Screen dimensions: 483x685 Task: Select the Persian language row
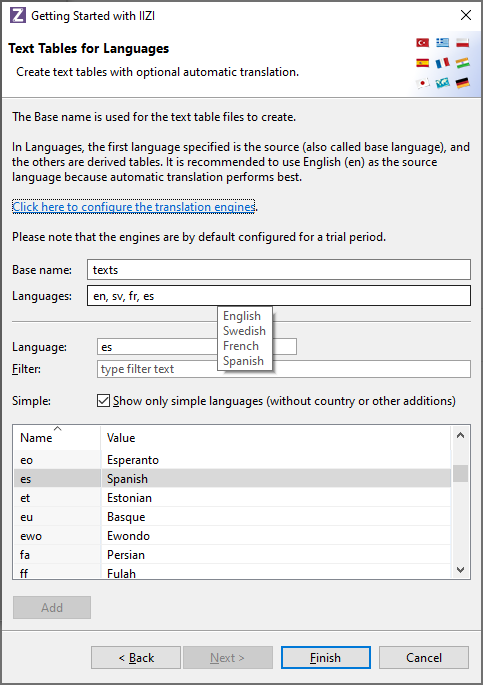coord(232,555)
